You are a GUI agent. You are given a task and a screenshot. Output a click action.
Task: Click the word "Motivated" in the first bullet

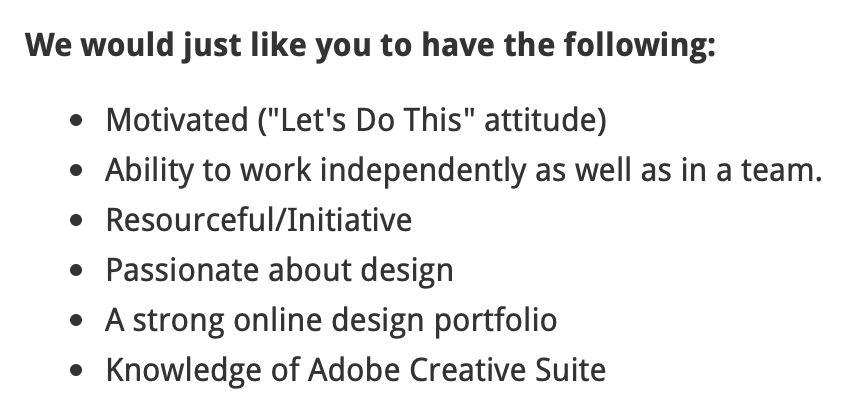177,120
